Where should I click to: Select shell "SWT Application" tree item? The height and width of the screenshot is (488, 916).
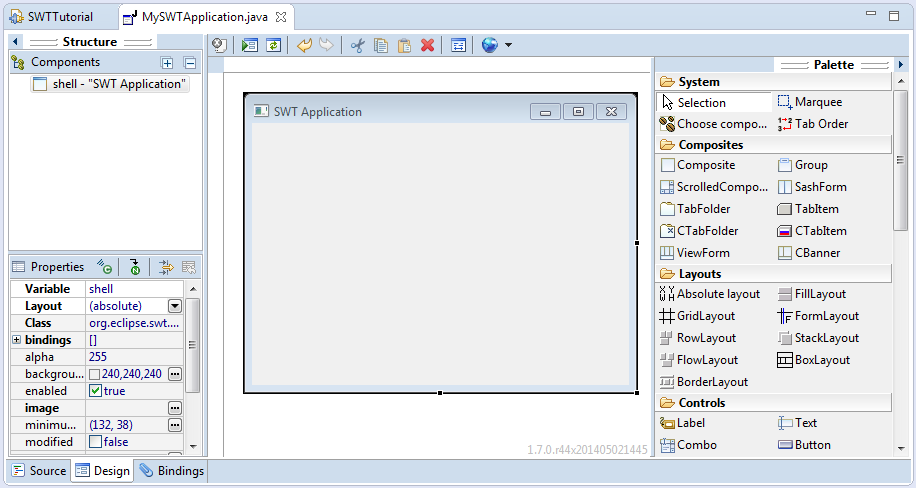pyautogui.click(x=110, y=84)
